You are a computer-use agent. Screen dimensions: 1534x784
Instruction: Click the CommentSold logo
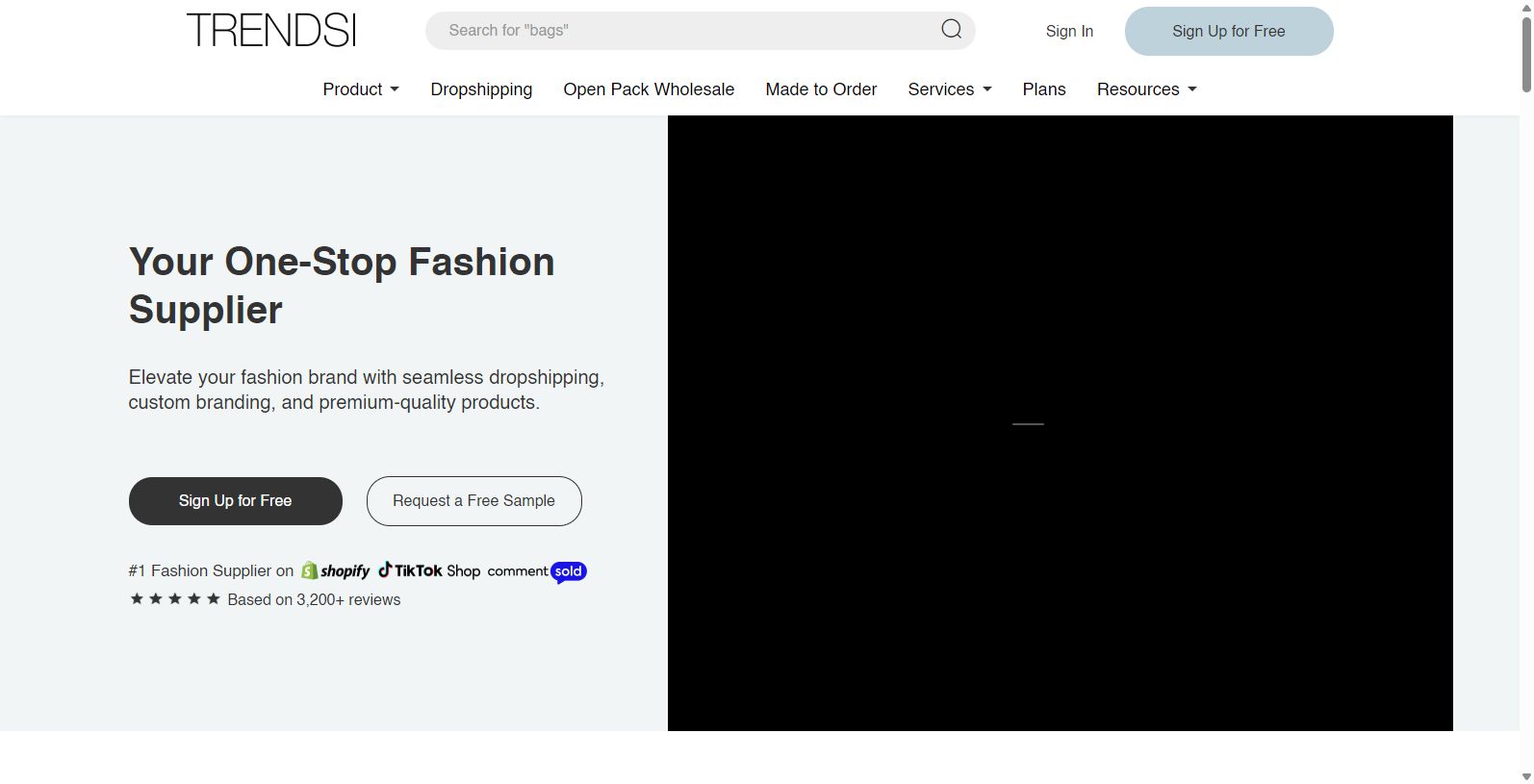(x=537, y=571)
